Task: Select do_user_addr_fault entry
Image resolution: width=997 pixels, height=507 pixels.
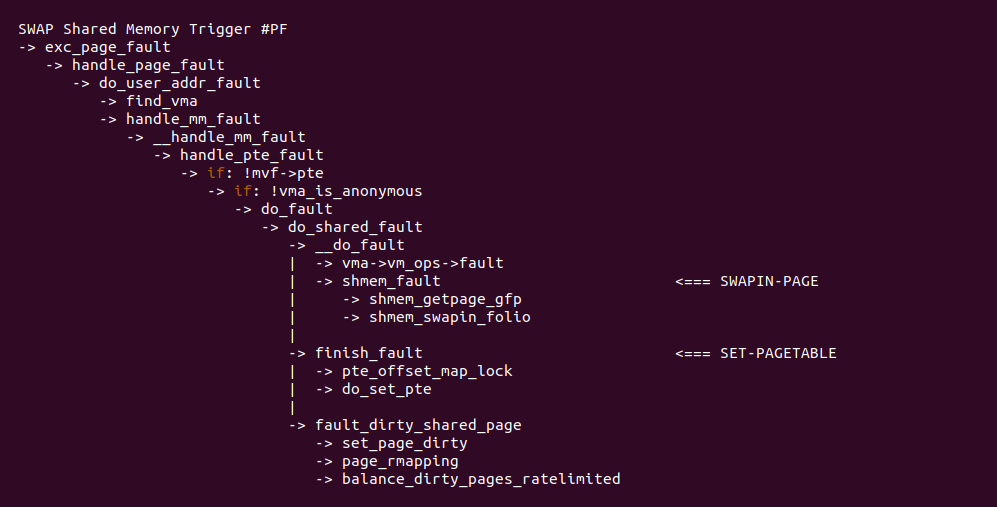Action: tap(180, 83)
